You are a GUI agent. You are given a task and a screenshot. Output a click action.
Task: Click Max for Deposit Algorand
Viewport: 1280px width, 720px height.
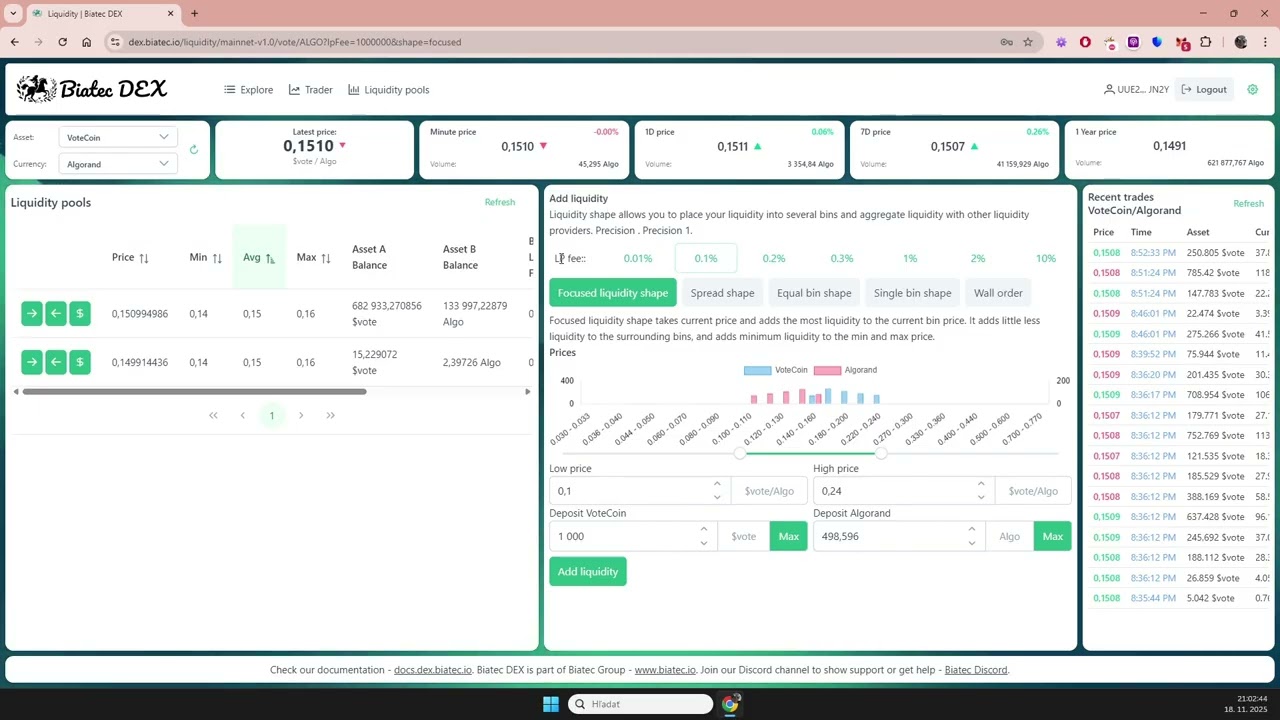[x=1053, y=536]
